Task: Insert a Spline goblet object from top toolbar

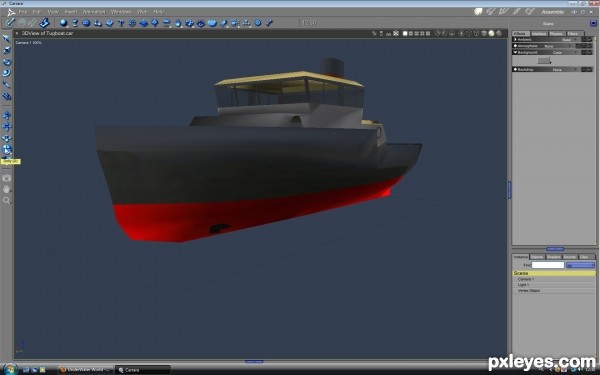Action: (75, 23)
